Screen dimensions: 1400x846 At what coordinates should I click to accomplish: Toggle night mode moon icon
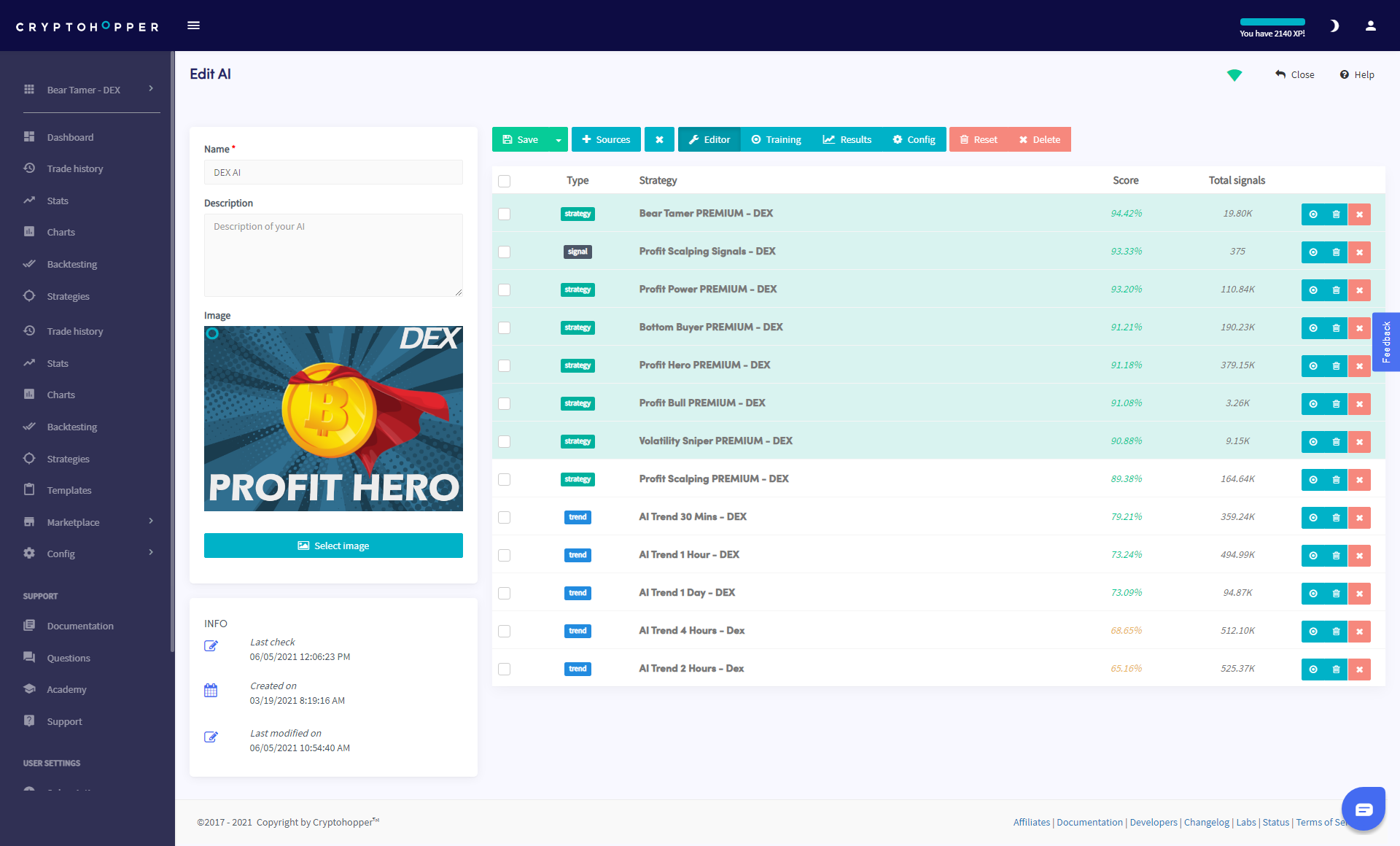click(1334, 26)
